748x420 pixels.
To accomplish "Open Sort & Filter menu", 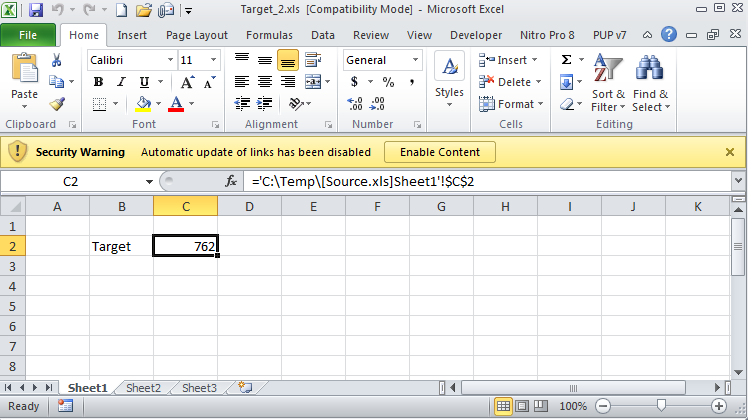I will pyautogui.click(x=608, y=83).
